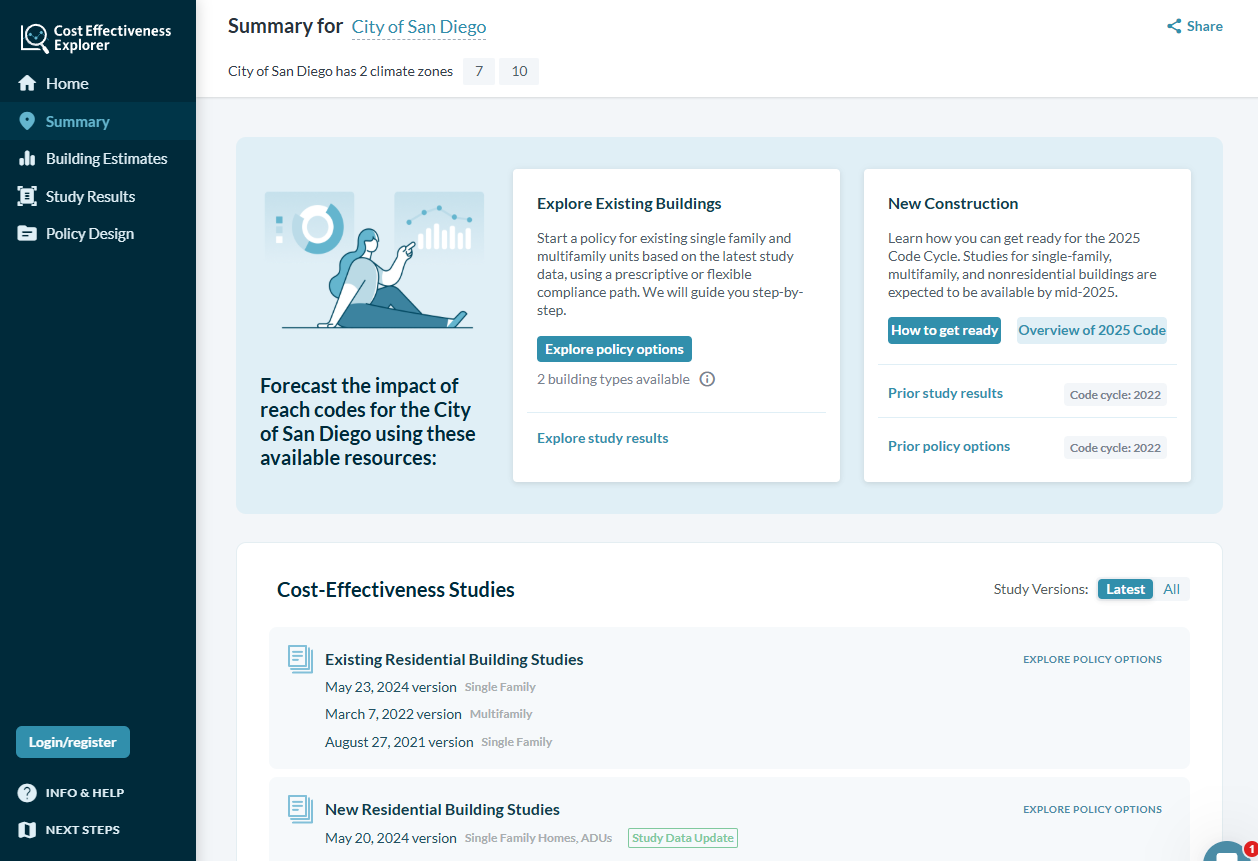Click the info icon beside building types available

pyautogui.click(x=707, y=379)
